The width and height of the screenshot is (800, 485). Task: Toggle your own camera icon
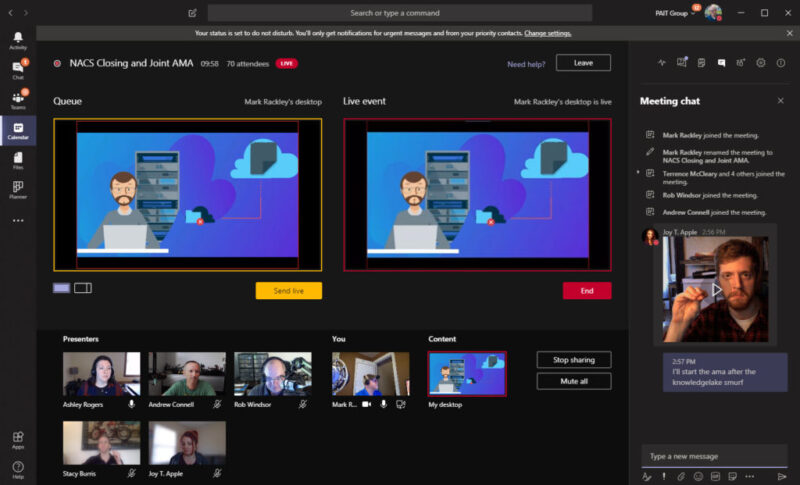pyautogui.click(x=381, y=404)
